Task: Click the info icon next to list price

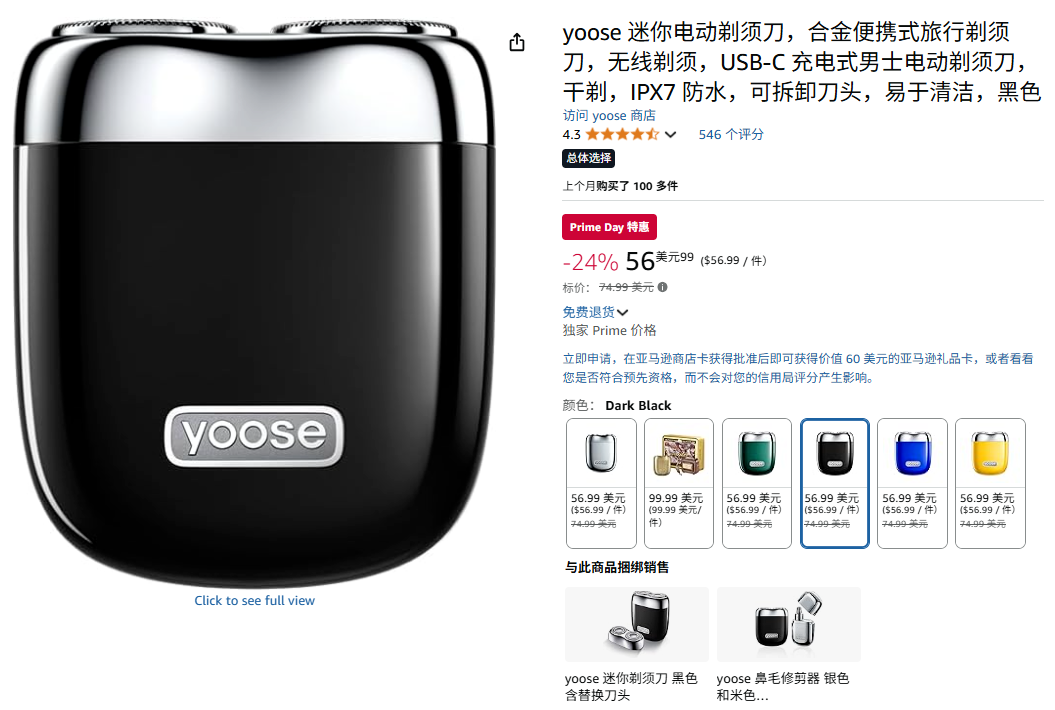Action: pyautogui.click(x=663, y=287)
